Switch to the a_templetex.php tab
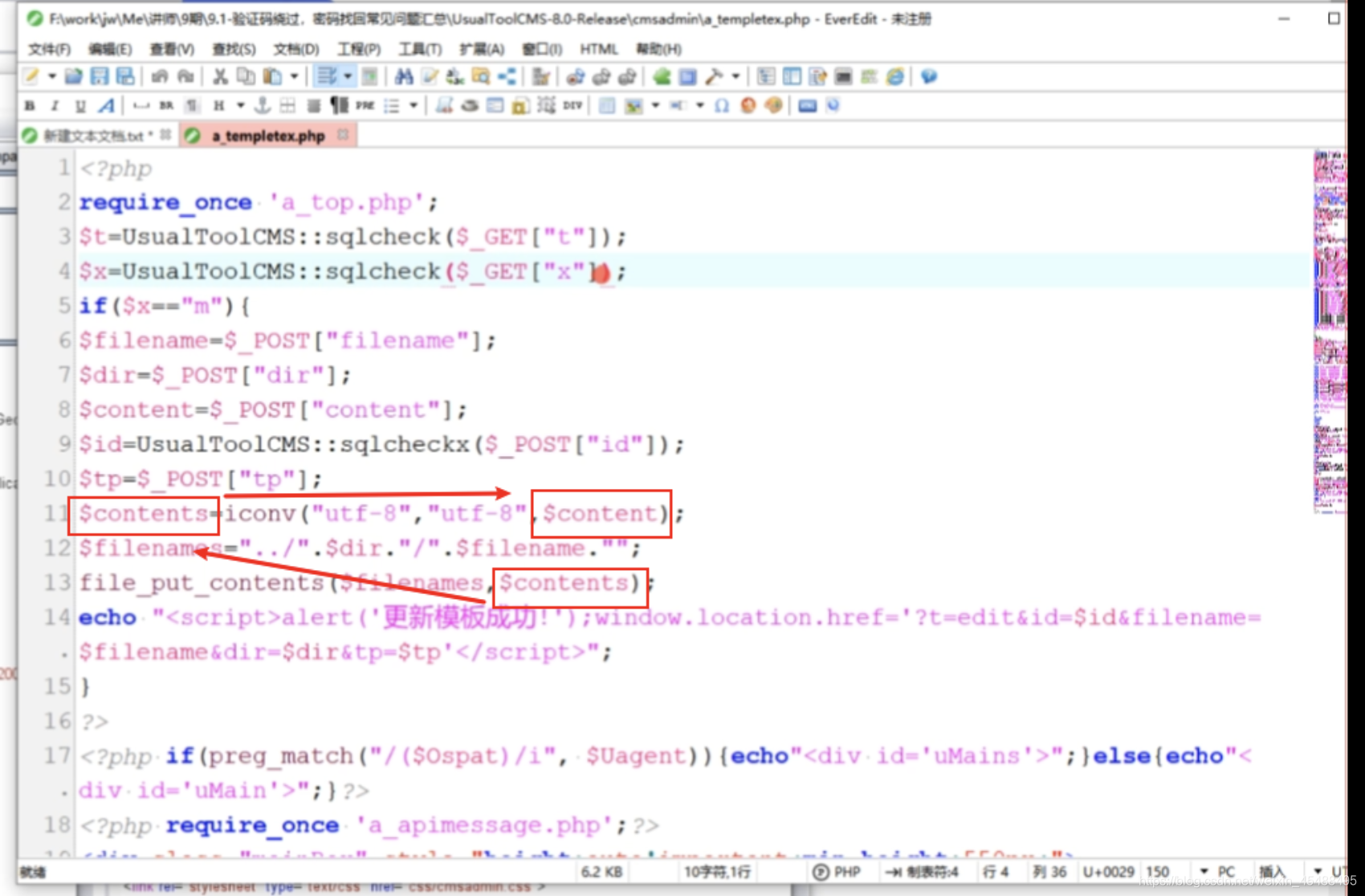Screen dimensions: 1365x896 coord(268,136)
